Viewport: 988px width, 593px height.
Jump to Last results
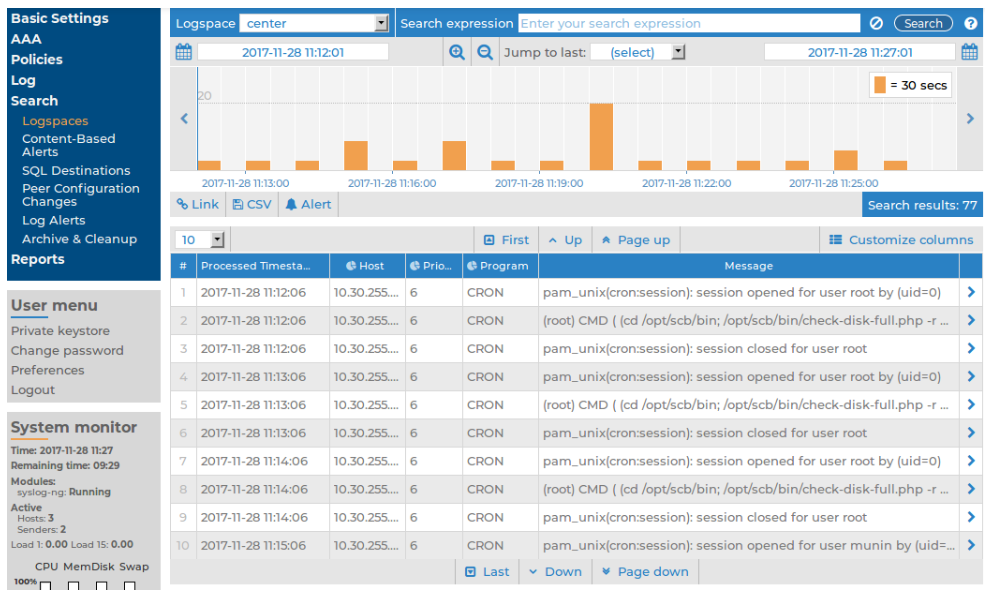pyautogui.click(x=487, y=572)
